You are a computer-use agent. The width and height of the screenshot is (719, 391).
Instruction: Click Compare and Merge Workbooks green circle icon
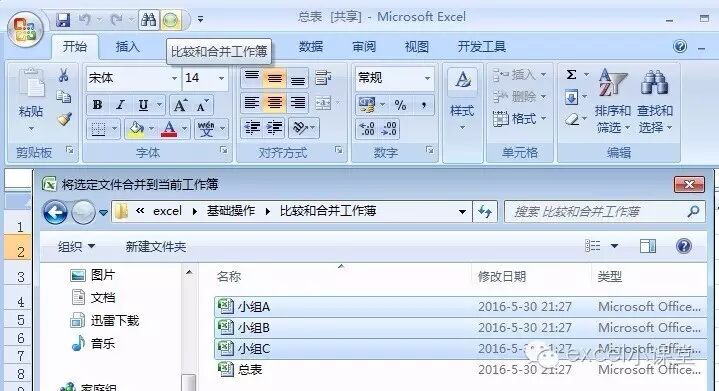(x=171, y=20)
